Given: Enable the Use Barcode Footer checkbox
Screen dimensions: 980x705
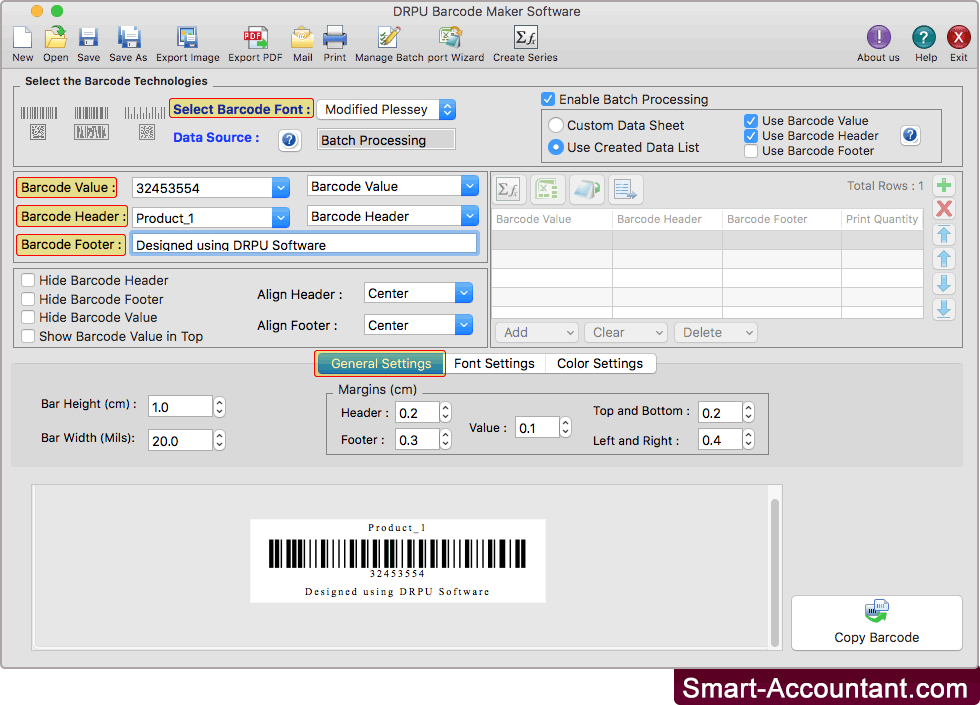Looking at the screenshot, I should [x=751, y=151].
